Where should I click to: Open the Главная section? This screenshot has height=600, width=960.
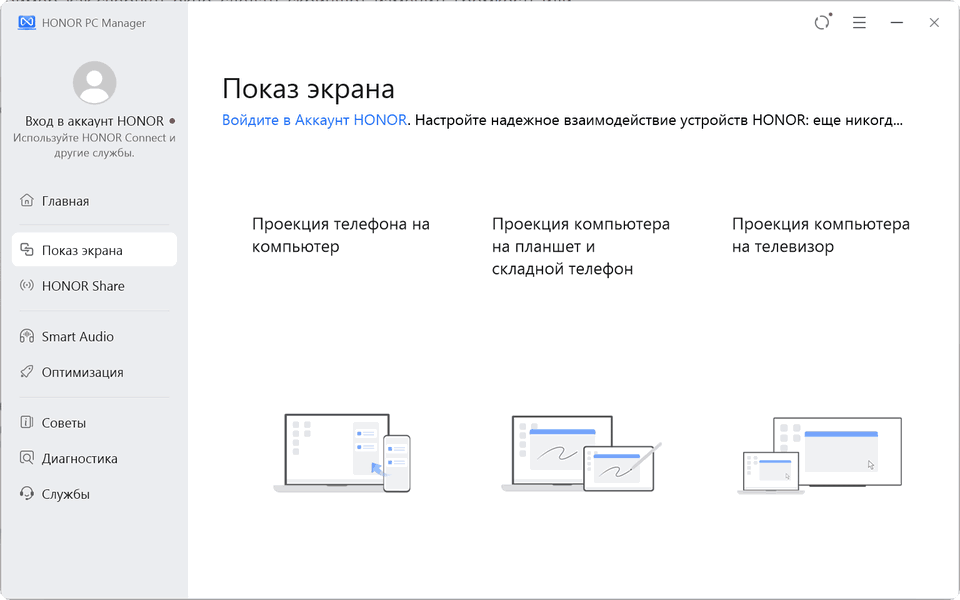94,201
